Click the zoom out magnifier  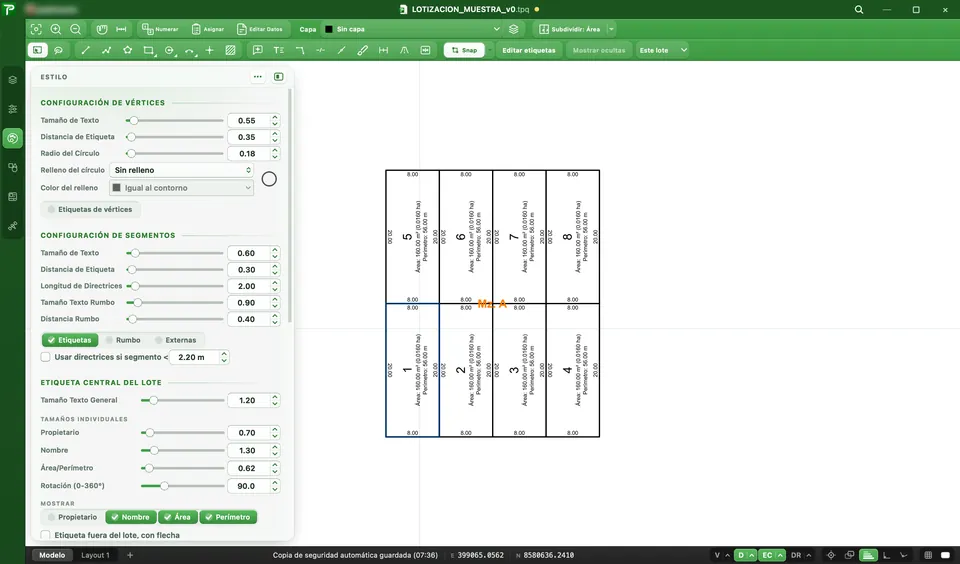[75, 29]
